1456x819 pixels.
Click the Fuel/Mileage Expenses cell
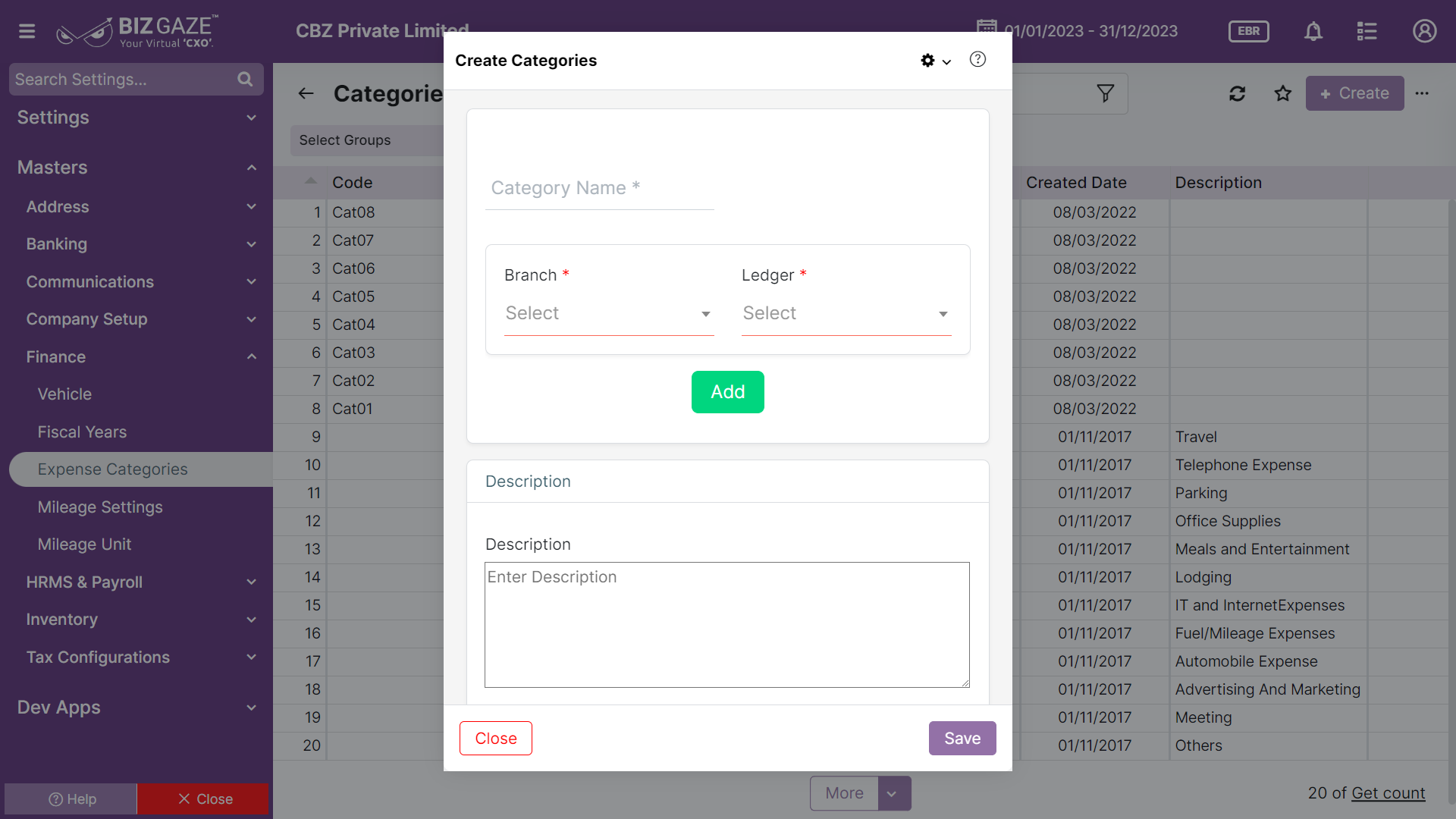click(1268, 633)
